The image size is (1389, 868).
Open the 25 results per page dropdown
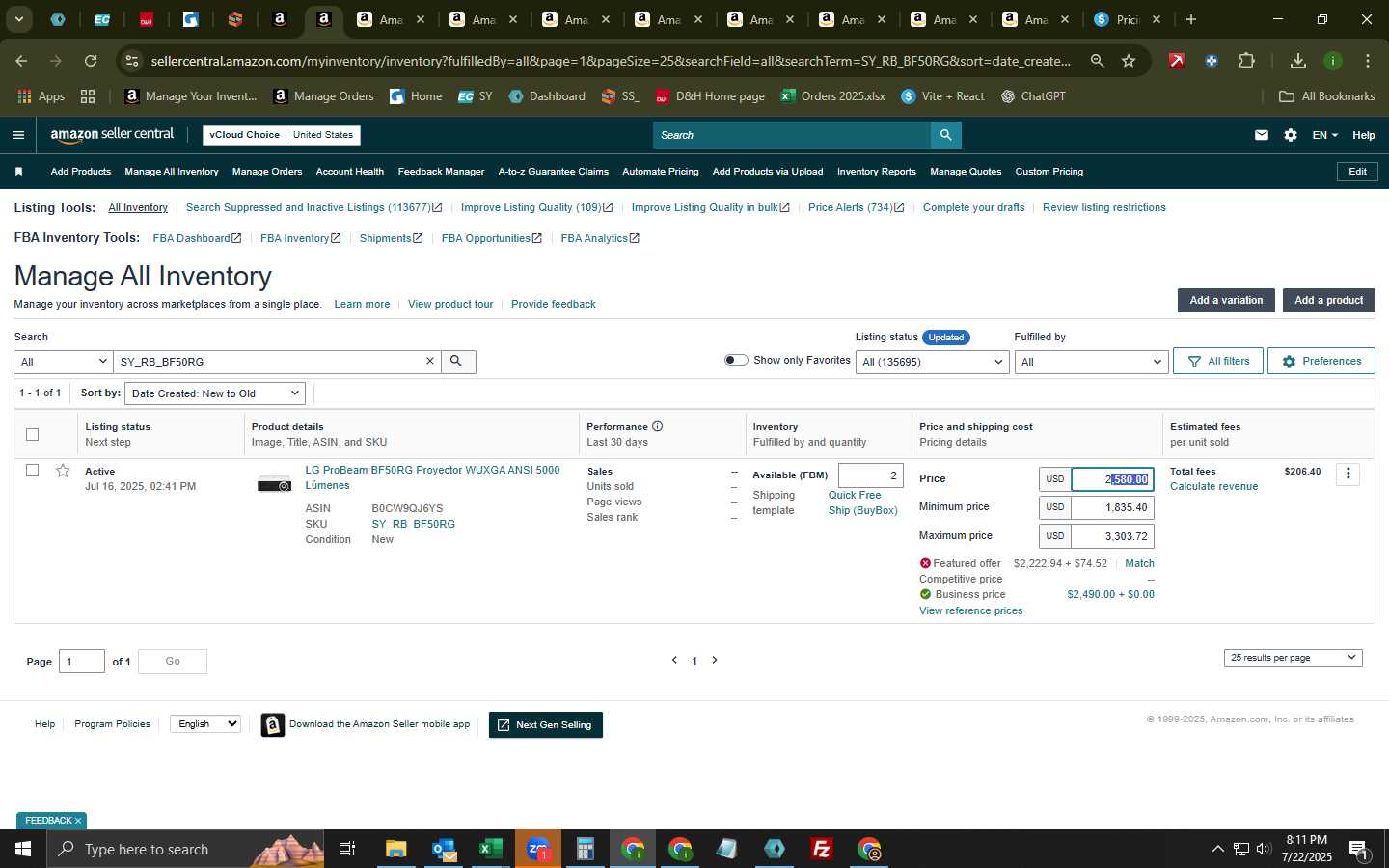(1293, 658)
